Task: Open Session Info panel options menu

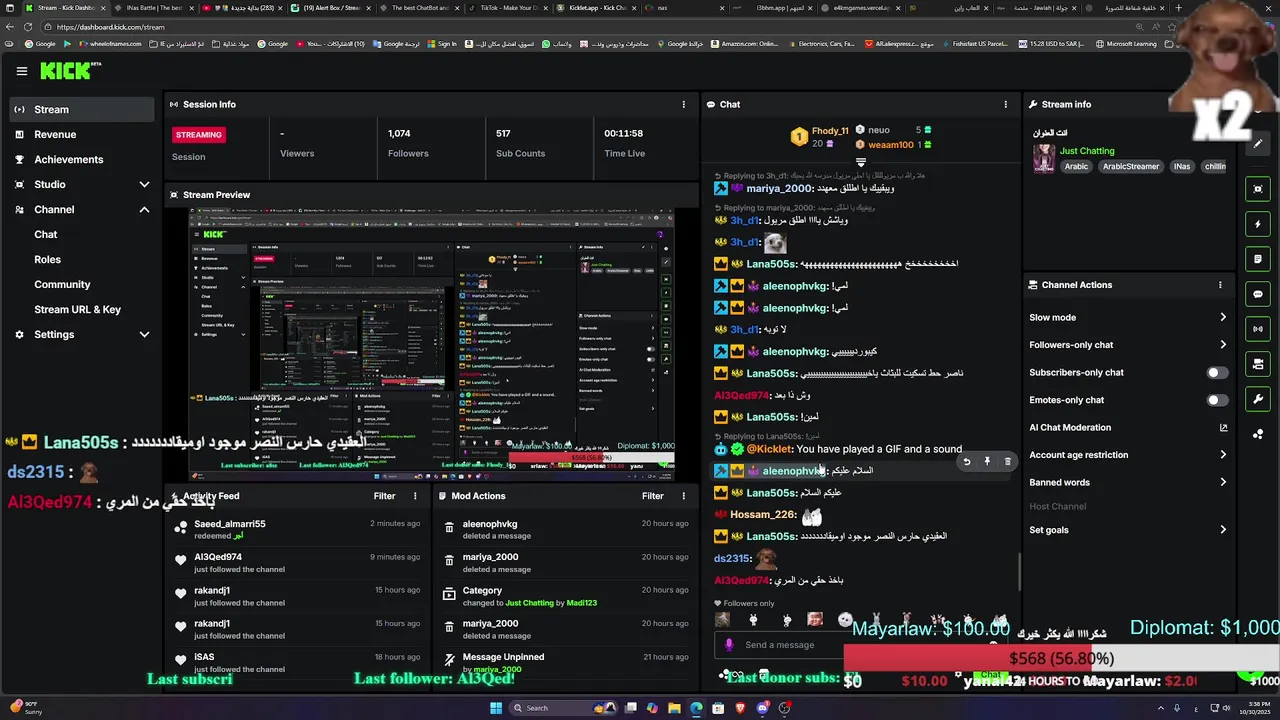Action: 684,104
